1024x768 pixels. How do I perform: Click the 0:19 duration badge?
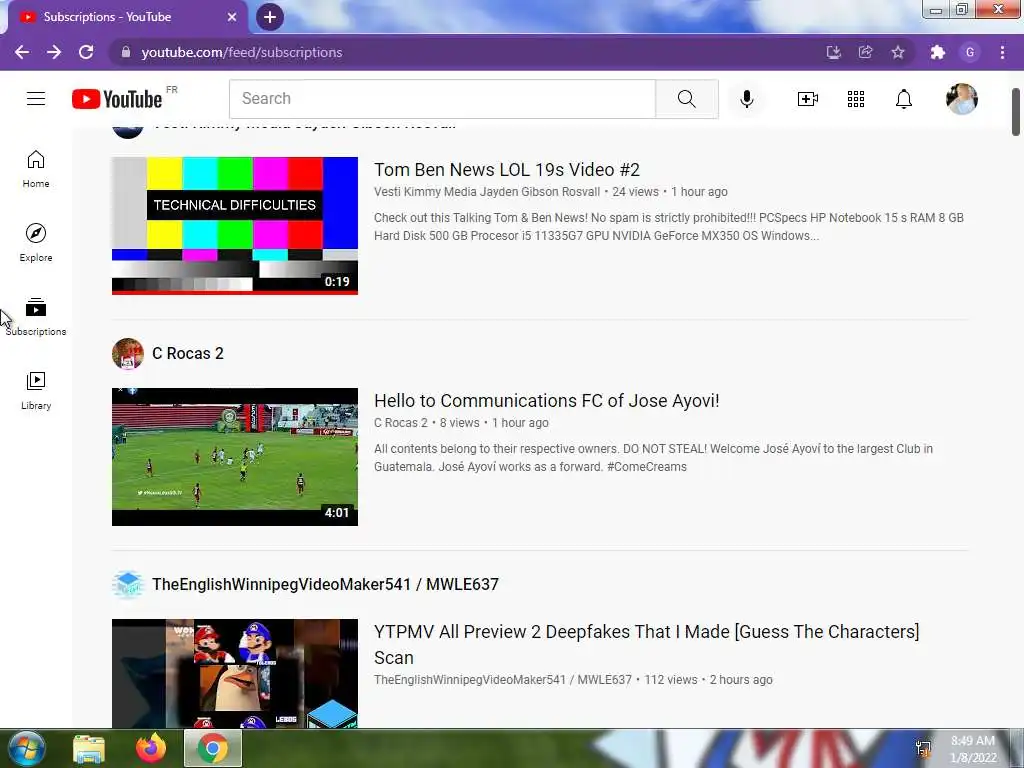(337, 281)
